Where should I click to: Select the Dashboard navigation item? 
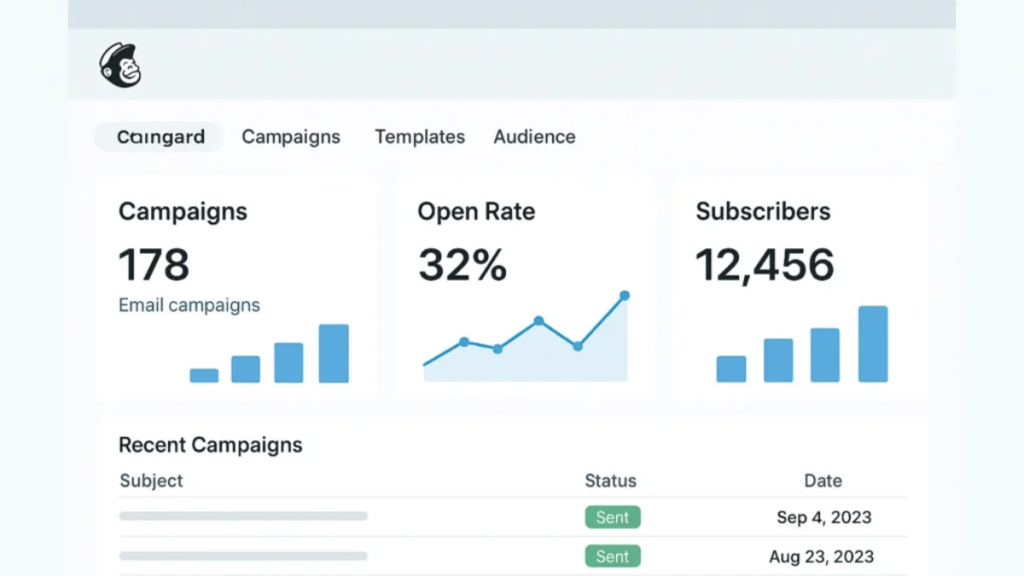(x=157, y=137)
